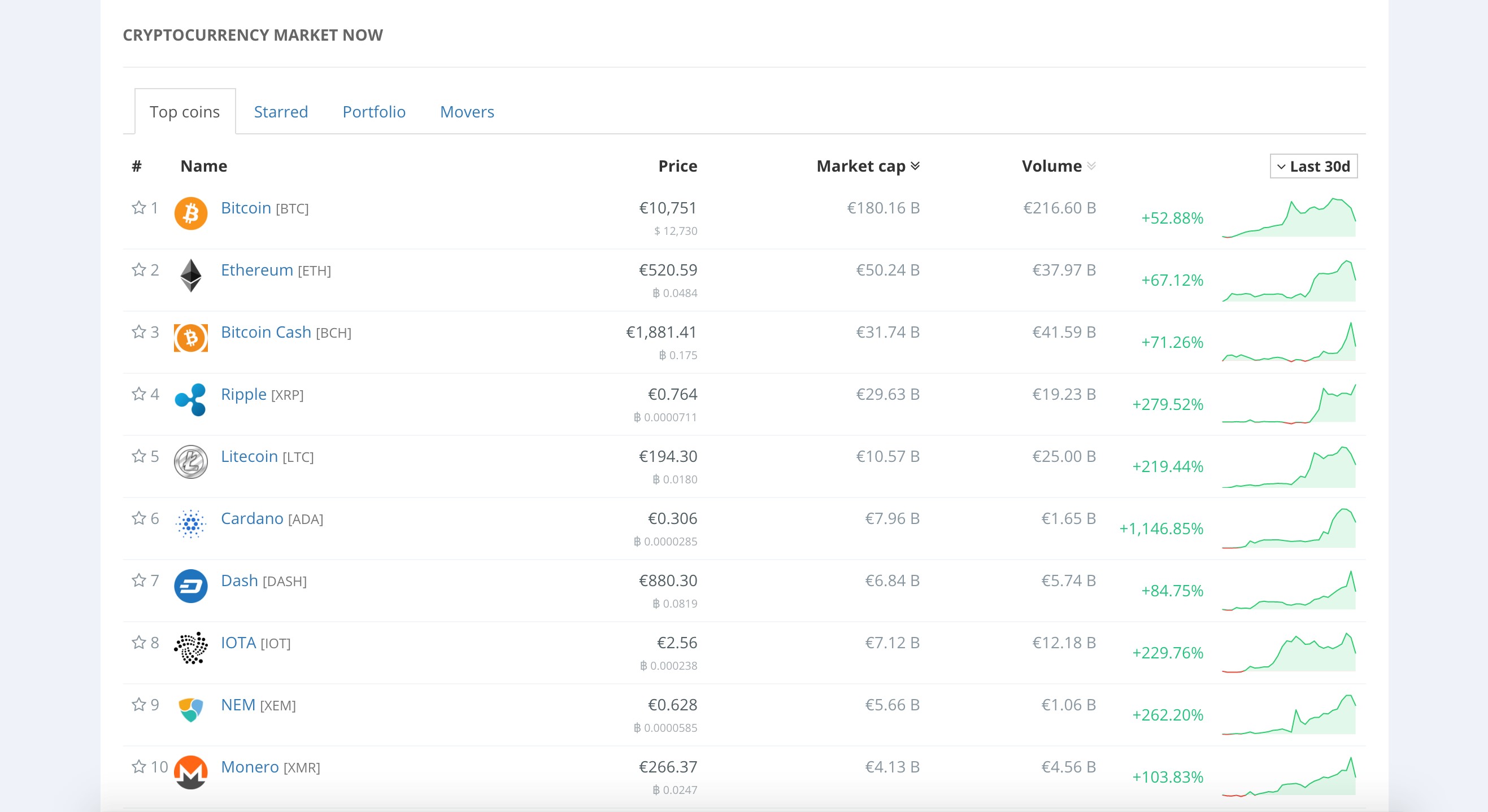The image size is (1488, 812).
Task: Open the IOTA coin link
Action: (238, 643)
